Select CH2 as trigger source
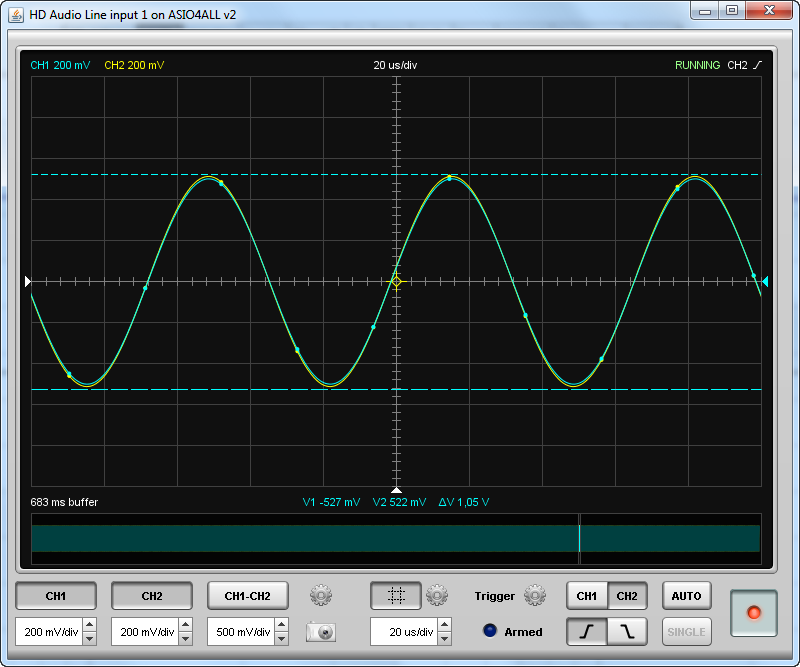The height and width of the screenshot is (667, 800). (x=627, y=596)
